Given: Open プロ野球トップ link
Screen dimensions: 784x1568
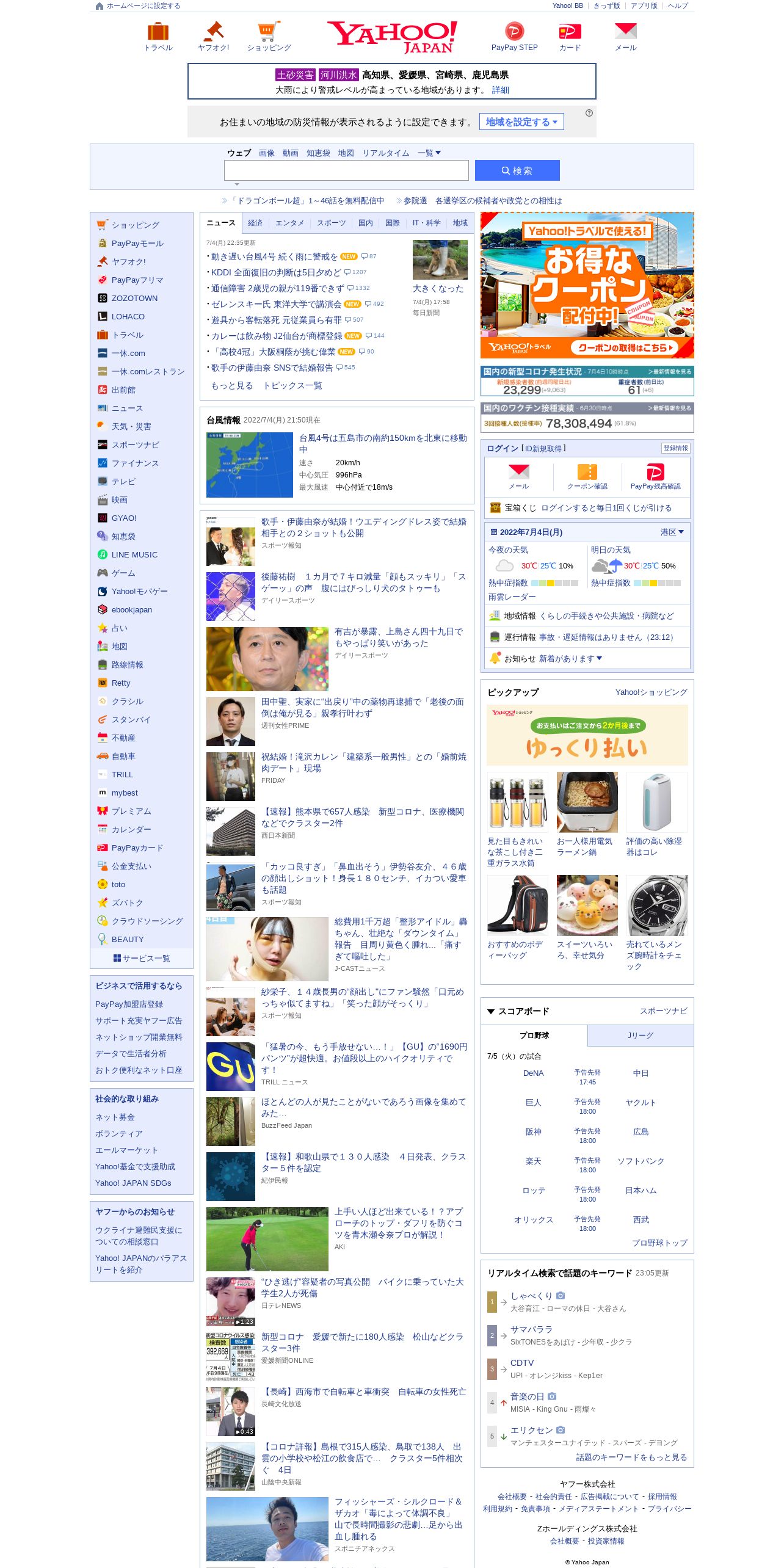Looking at the screenshot, I should tap(659, 1243).
